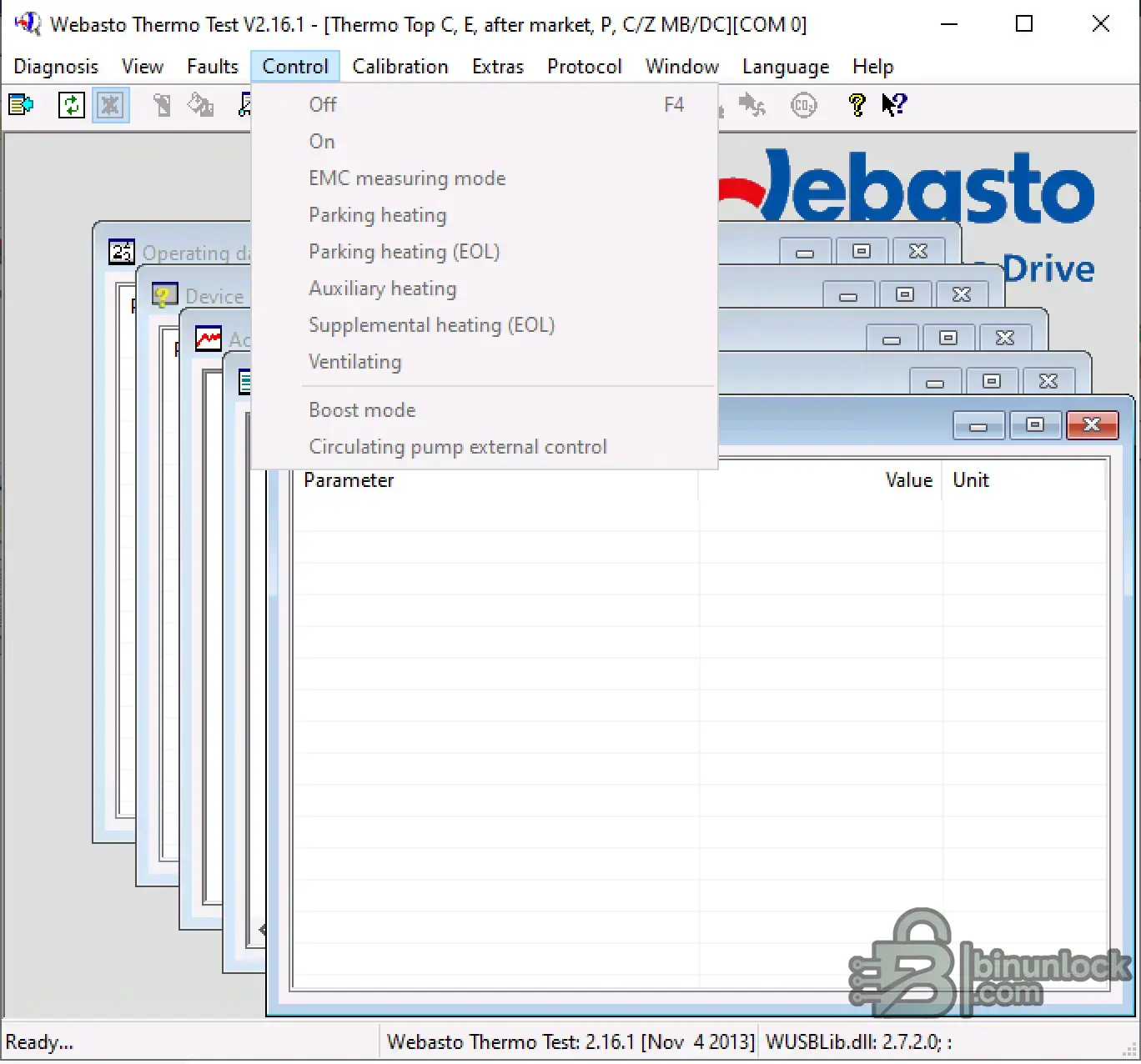The image size is (1141, 1064).
Task: Click the greyed CO2 toolbar icon
Action: (x=804, y=105)
